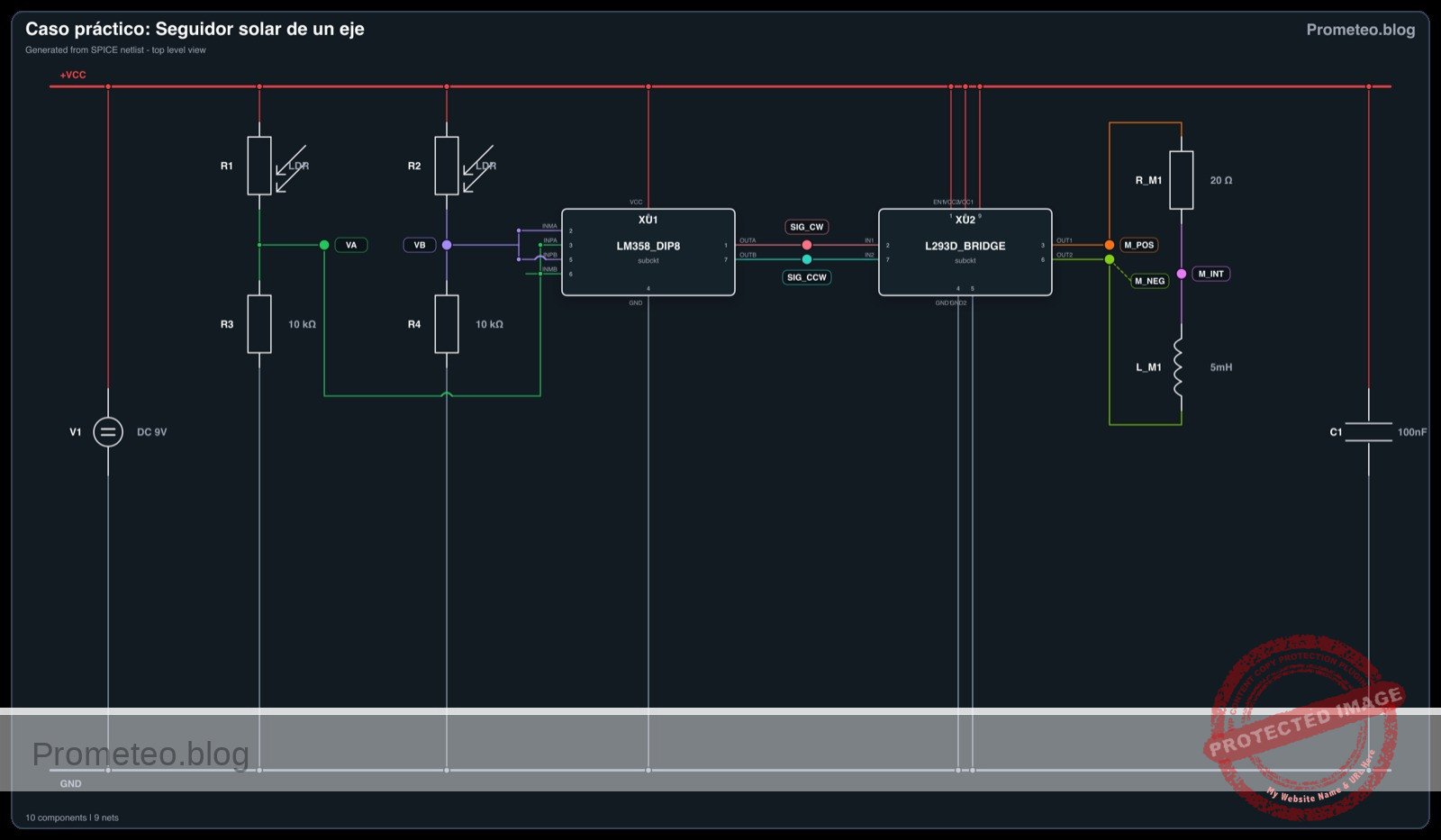Click the OUT2 pin label on XU2
The height and width of the screenshot is (840, 1441).
click(x=1065, y=255)
